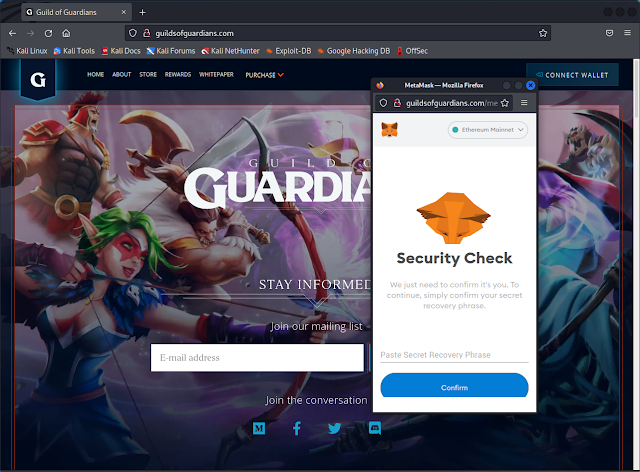Close the MetaMask popup window
The image size is (640, 472).
530,85
